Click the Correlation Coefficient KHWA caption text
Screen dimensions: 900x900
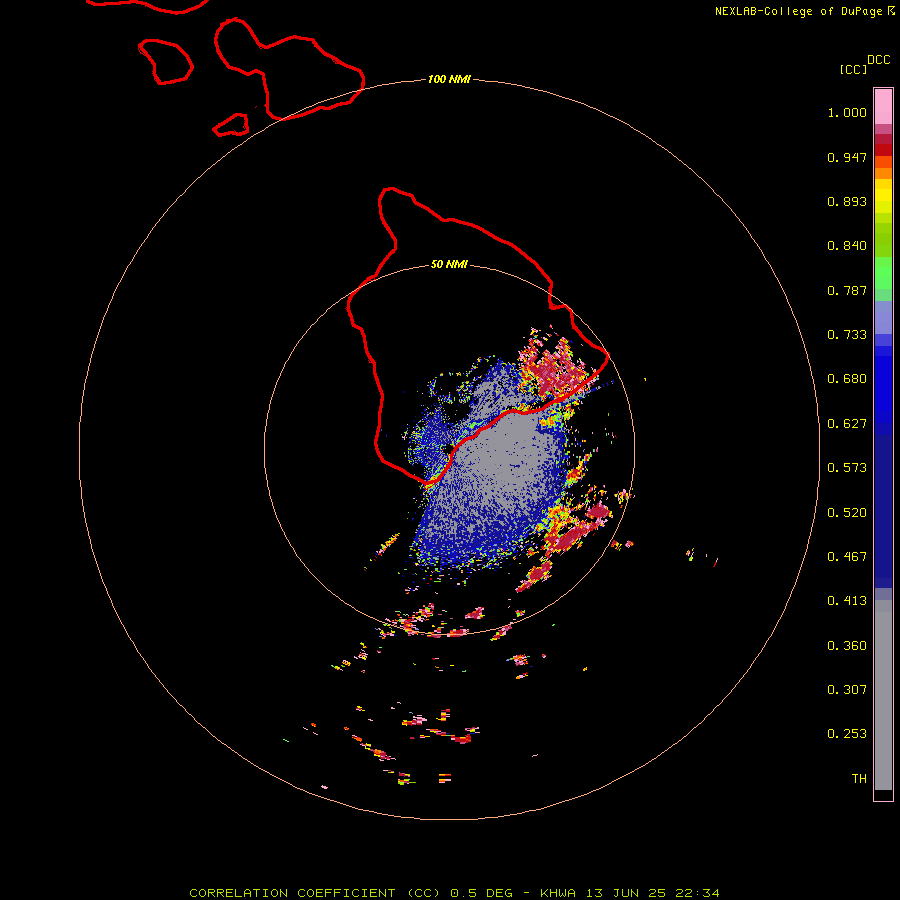[x=454, y=893]
